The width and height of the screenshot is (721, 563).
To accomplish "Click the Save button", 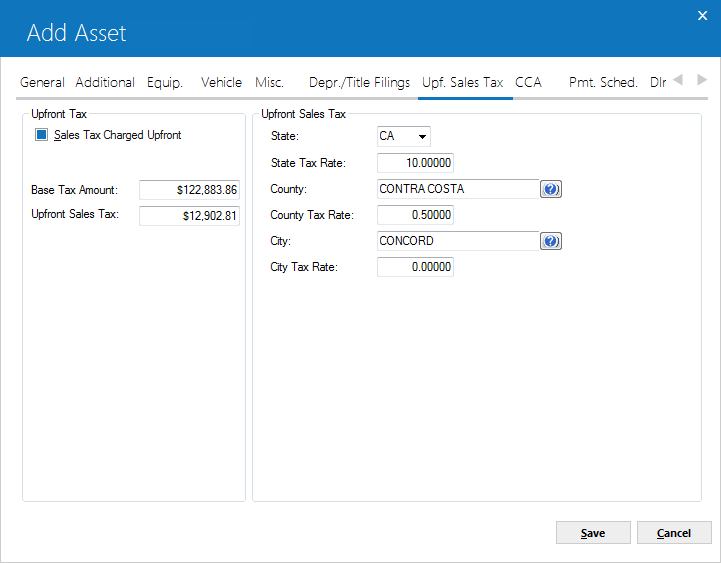I will [593, 533].
